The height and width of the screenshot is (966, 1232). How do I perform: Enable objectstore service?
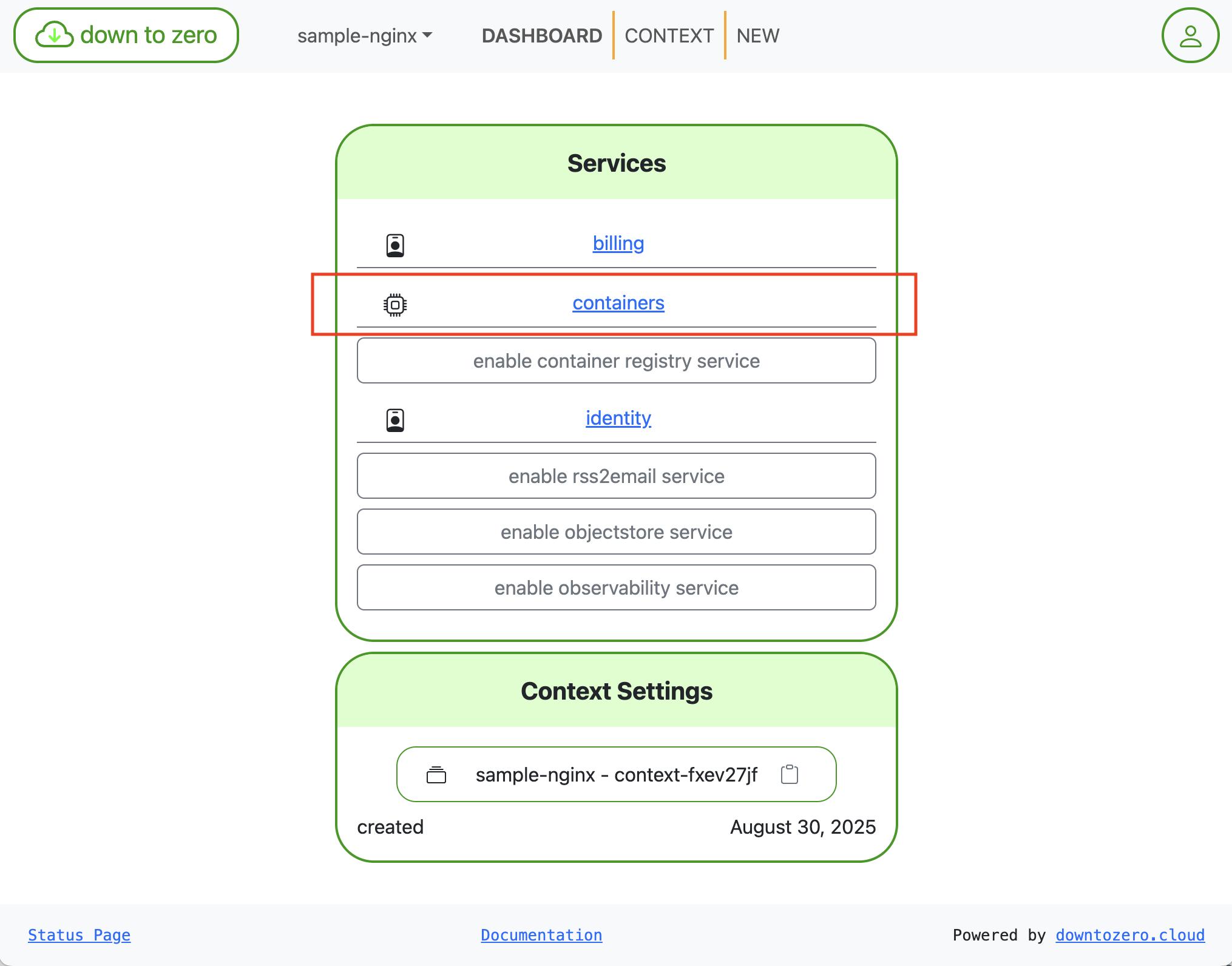[x=616, y=532]
